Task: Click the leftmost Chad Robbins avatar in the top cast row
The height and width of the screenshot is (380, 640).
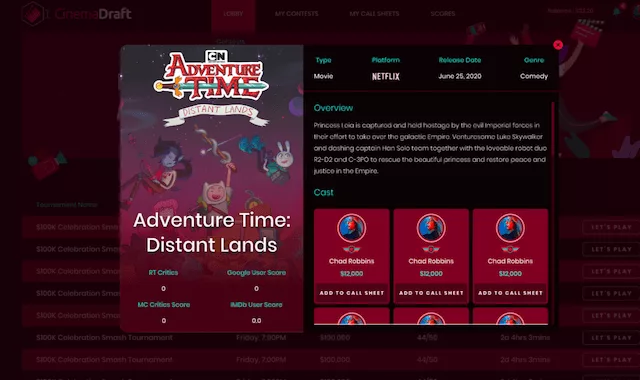Action: [x=351, y=228]
